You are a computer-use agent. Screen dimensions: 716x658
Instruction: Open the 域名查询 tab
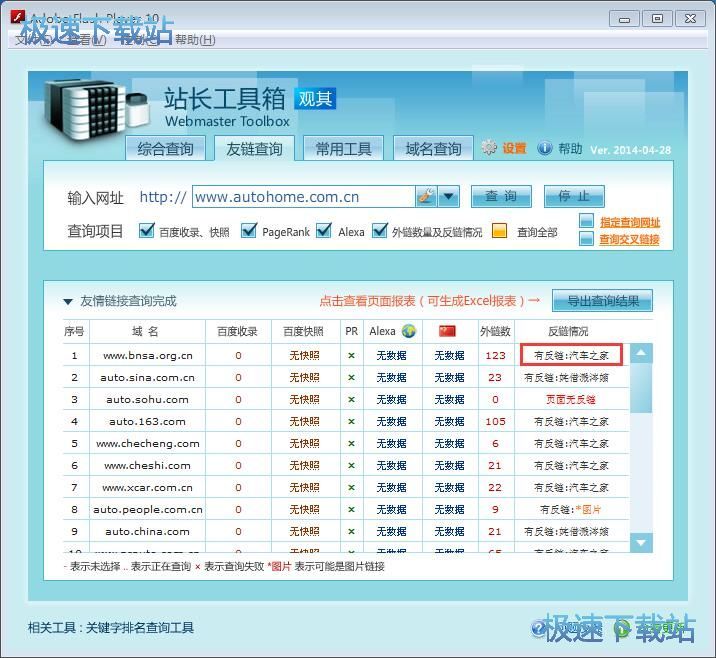click(x=433, y=149)
